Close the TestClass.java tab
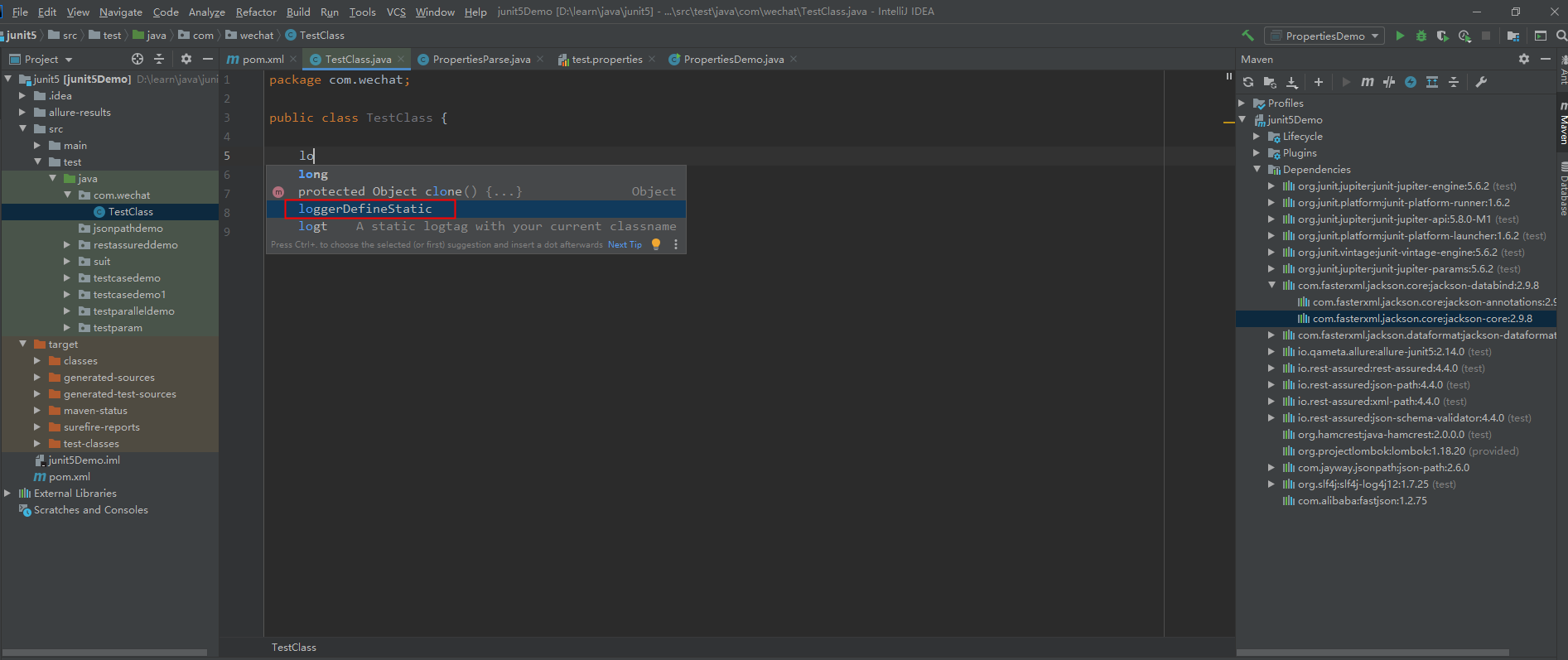The width and height of the screenshot is (1568, 660). [401, 59]
